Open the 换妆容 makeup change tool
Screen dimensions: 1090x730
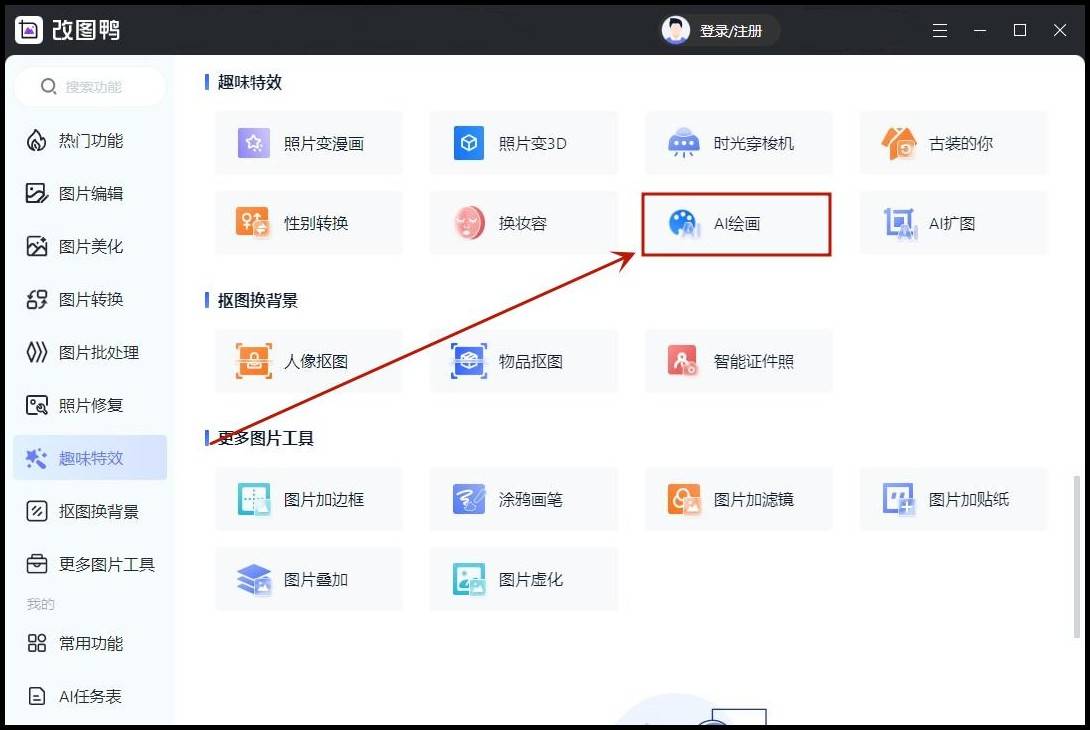(x=523, y=223)
